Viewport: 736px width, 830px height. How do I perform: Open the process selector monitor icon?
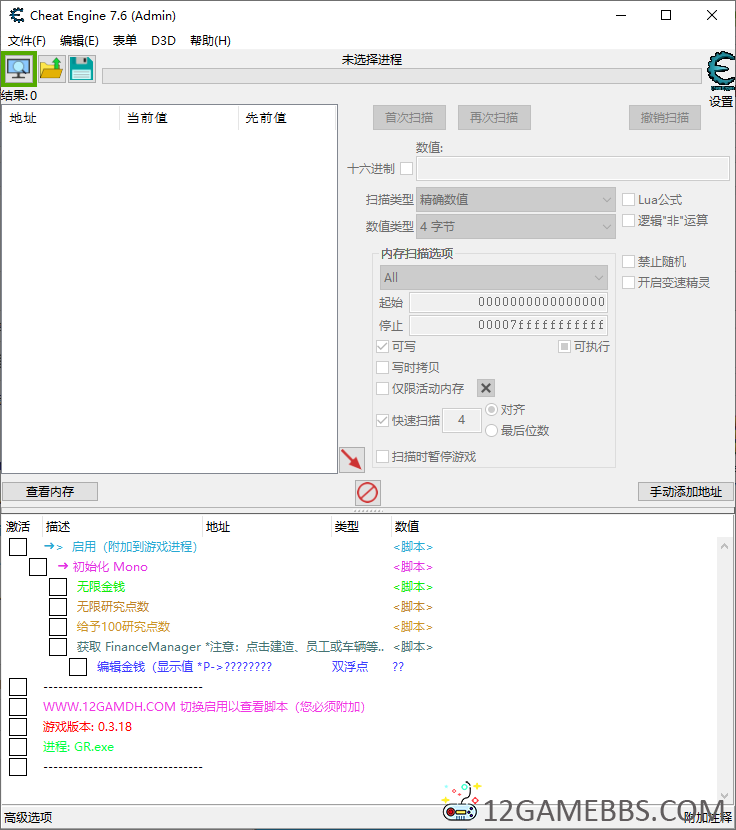pos(19,69)
